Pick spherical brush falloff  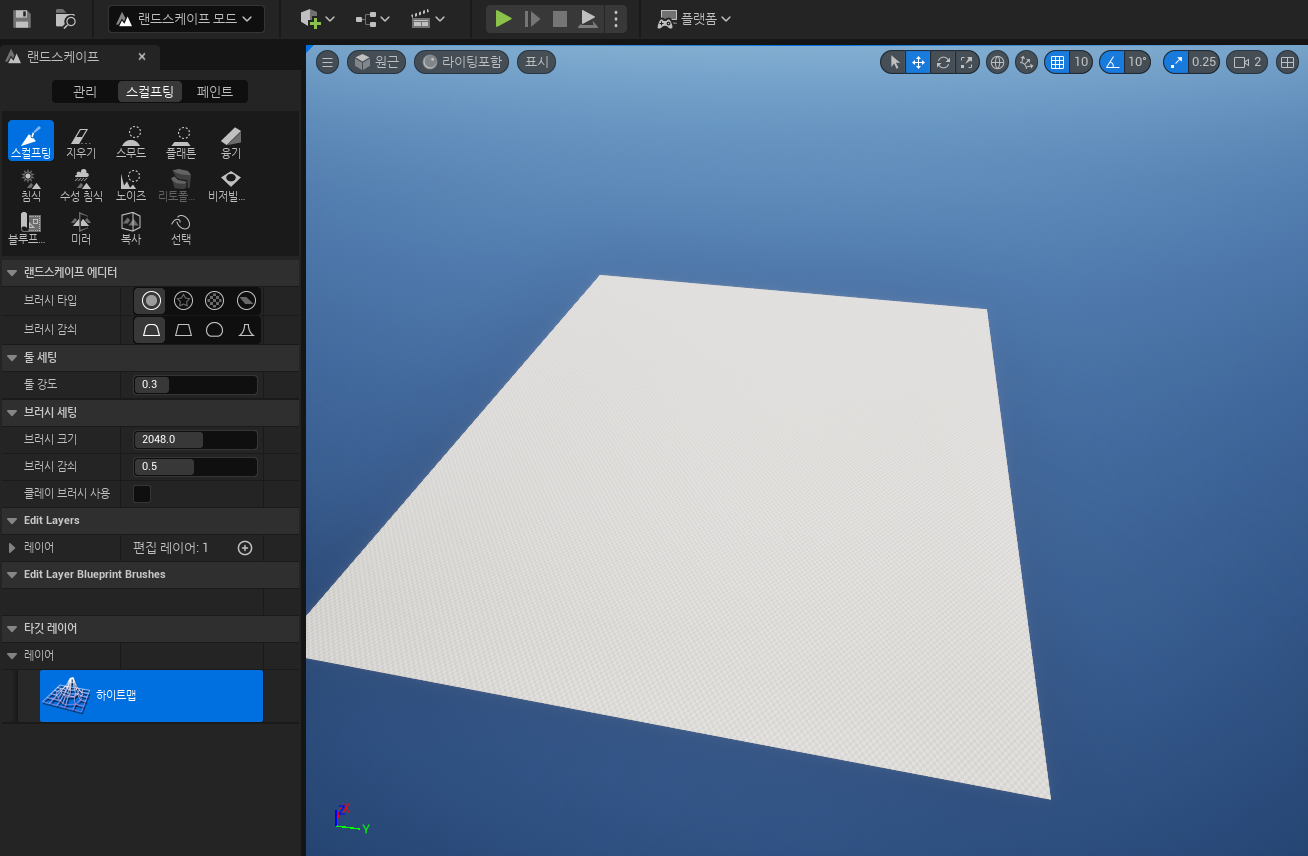(214, 329)
